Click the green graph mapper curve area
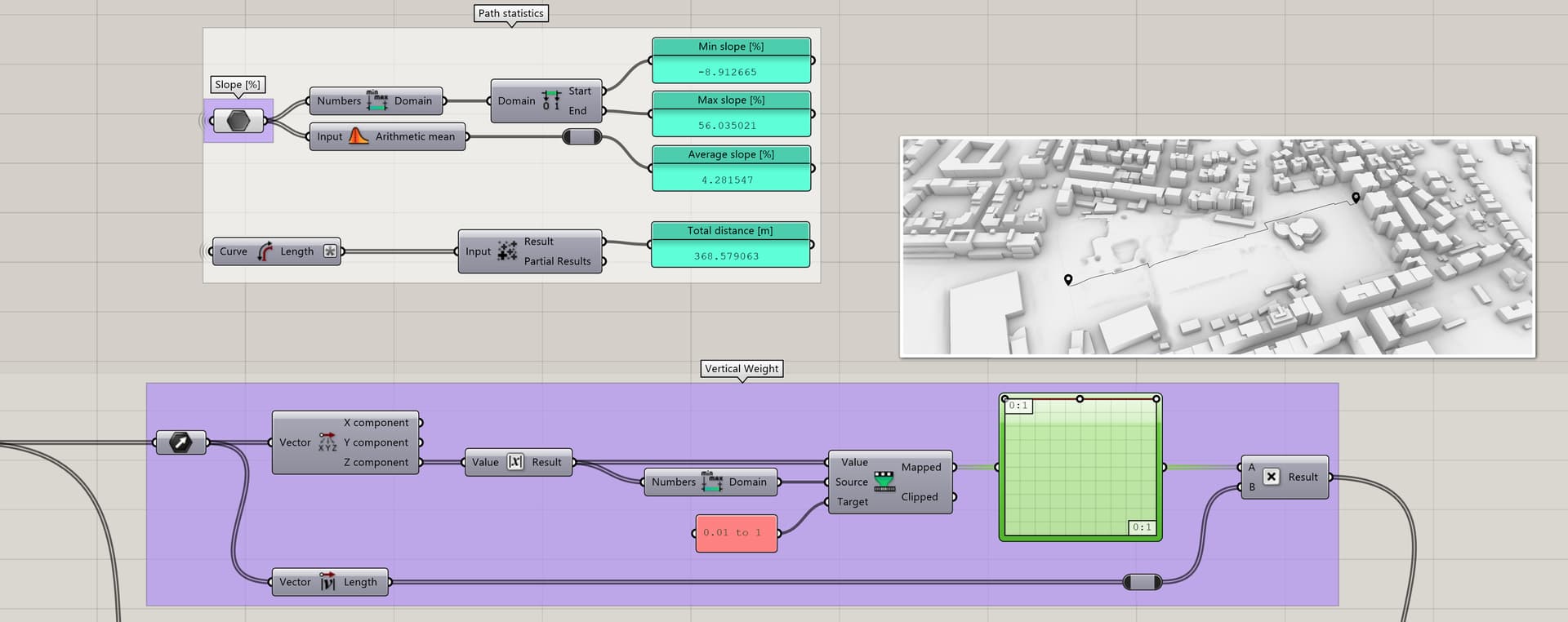Image resolution: width=1568 pixels, height=622 pixels. point(1080,468)
